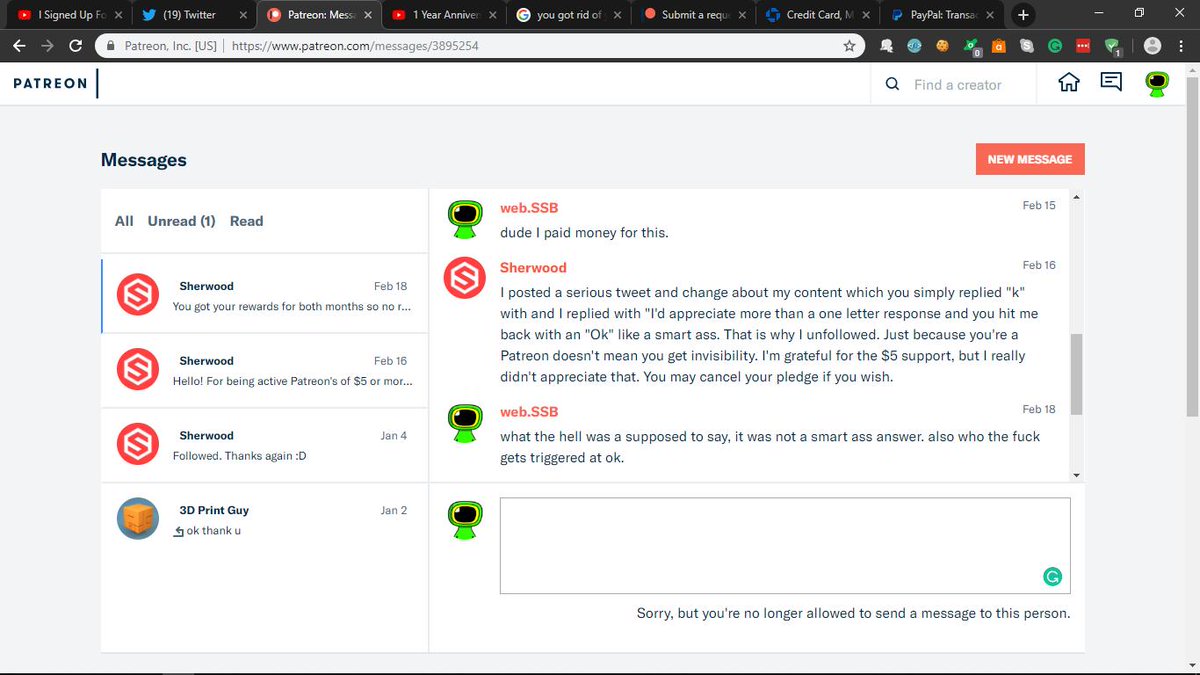The width and height of the screenshot is (1200, 675).
Task: Open Sherwood conversation from Feb 16
Action: point(265,371)
